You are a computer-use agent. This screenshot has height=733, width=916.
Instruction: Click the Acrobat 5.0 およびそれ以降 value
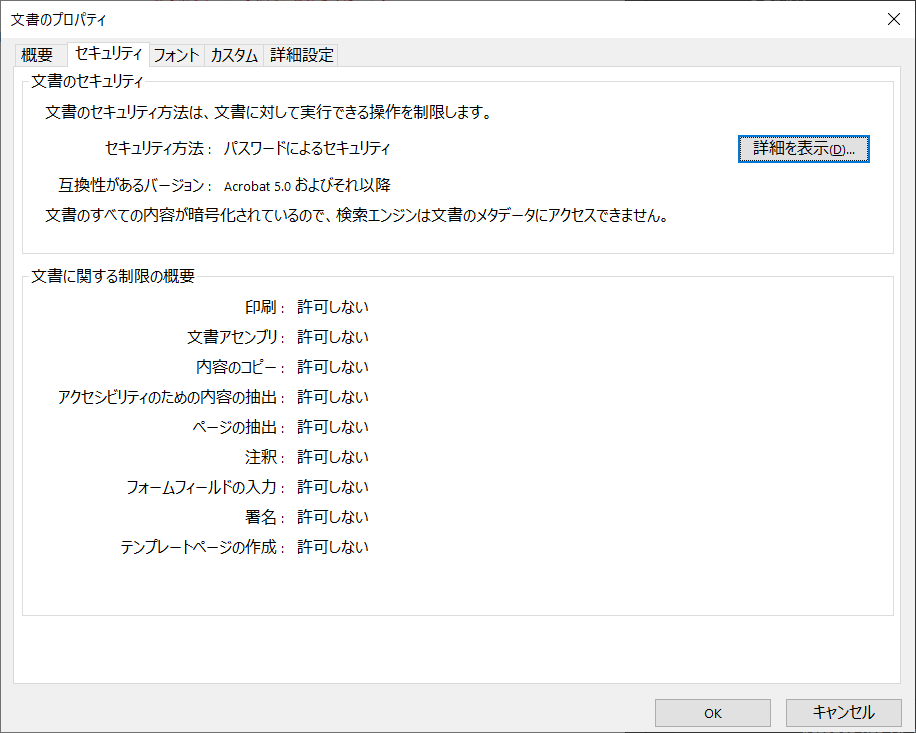coord(307,185)
